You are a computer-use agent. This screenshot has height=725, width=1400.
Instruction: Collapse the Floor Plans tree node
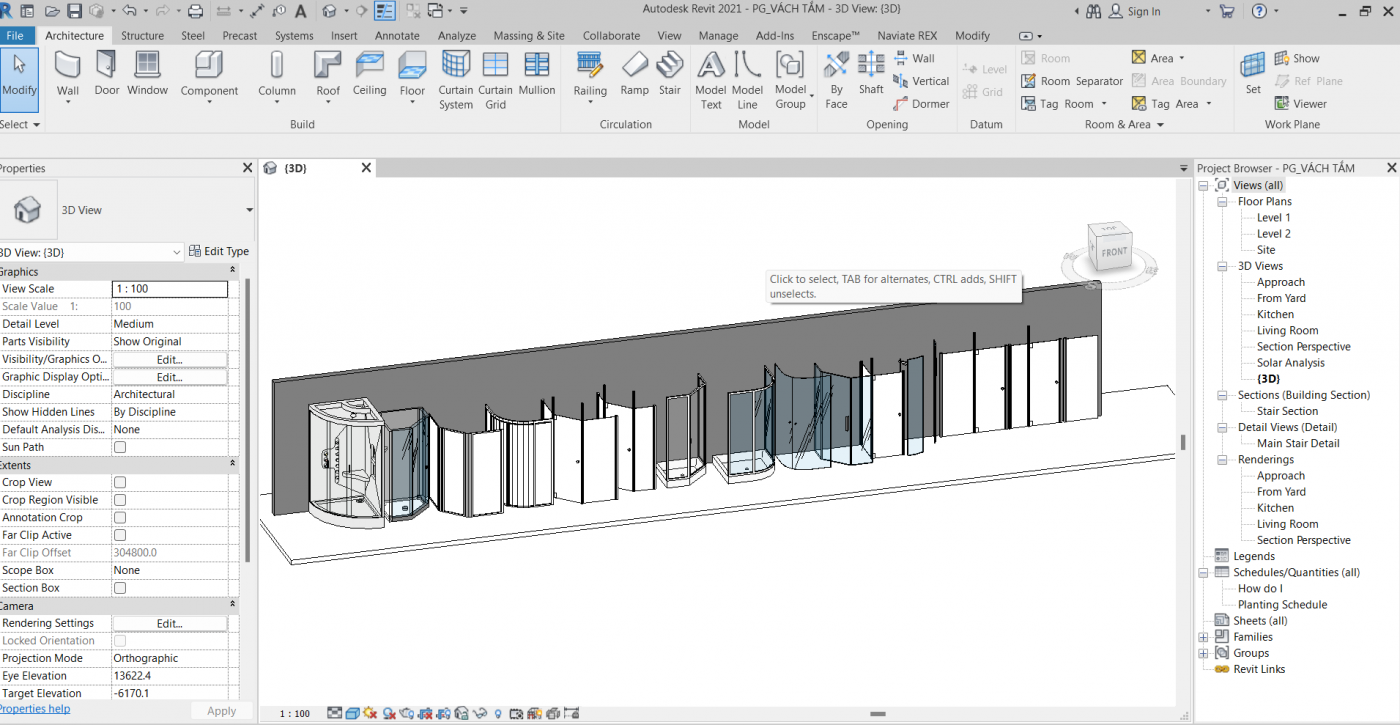[x=1222, y=202]
